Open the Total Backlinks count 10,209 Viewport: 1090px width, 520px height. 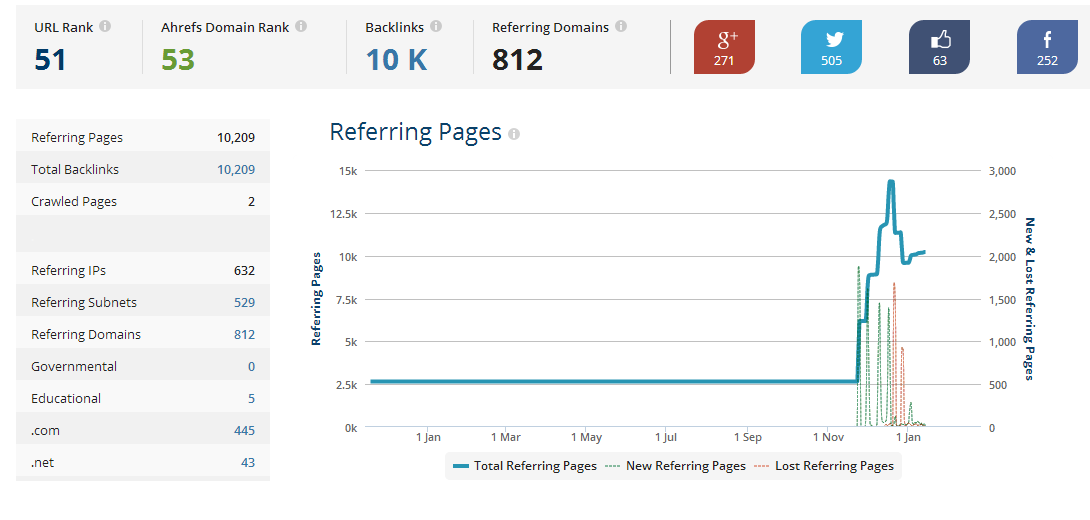pyautogui.click(x=236, y=170)
